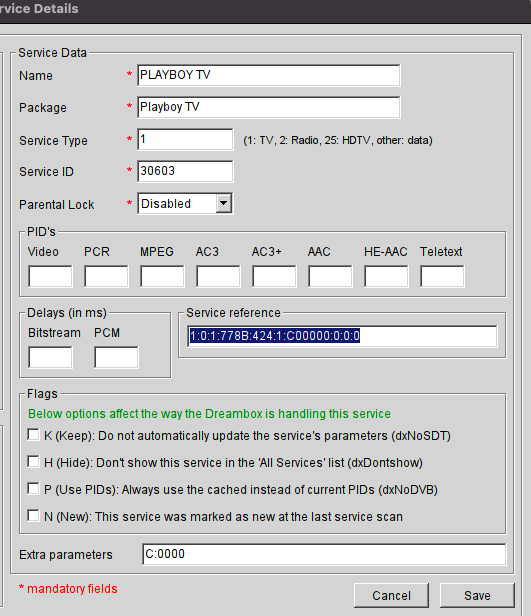Check the P (Use PIDs) flag
The width and height of the screenshot is (531, 616).
pos(33,489)
